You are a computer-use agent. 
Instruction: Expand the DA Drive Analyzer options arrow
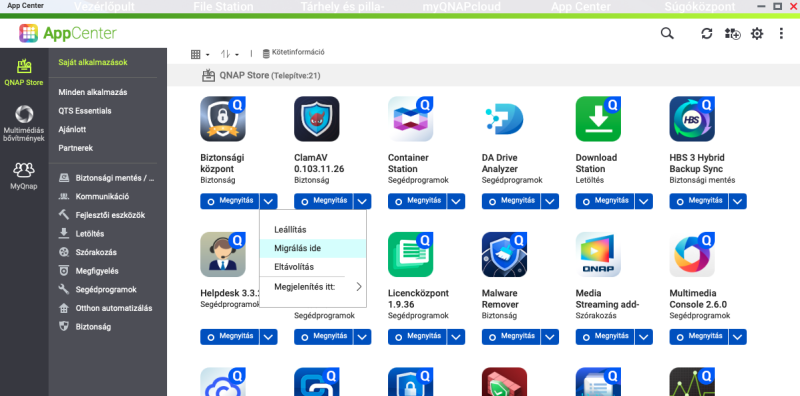pyautogui.click(x=550, y=201)
